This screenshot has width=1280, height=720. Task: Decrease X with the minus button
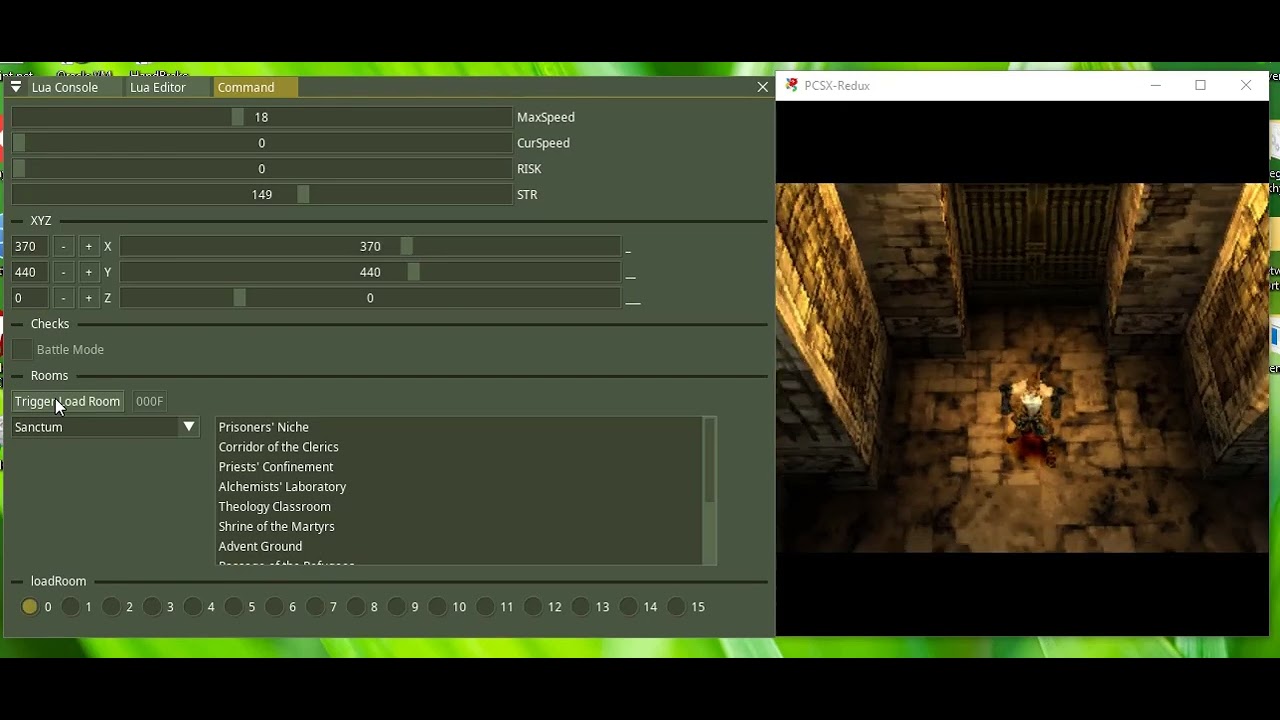pos(63,246)
